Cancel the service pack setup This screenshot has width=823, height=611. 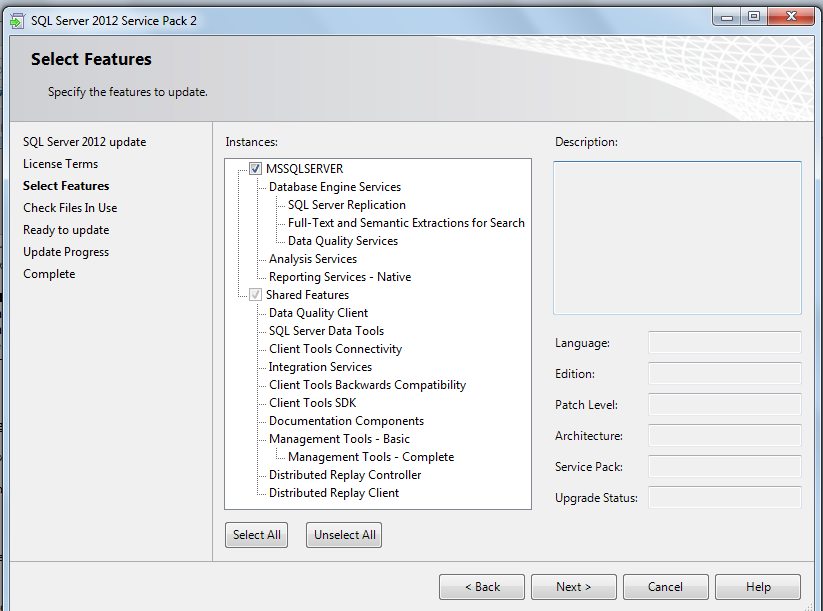click(666, 587)
